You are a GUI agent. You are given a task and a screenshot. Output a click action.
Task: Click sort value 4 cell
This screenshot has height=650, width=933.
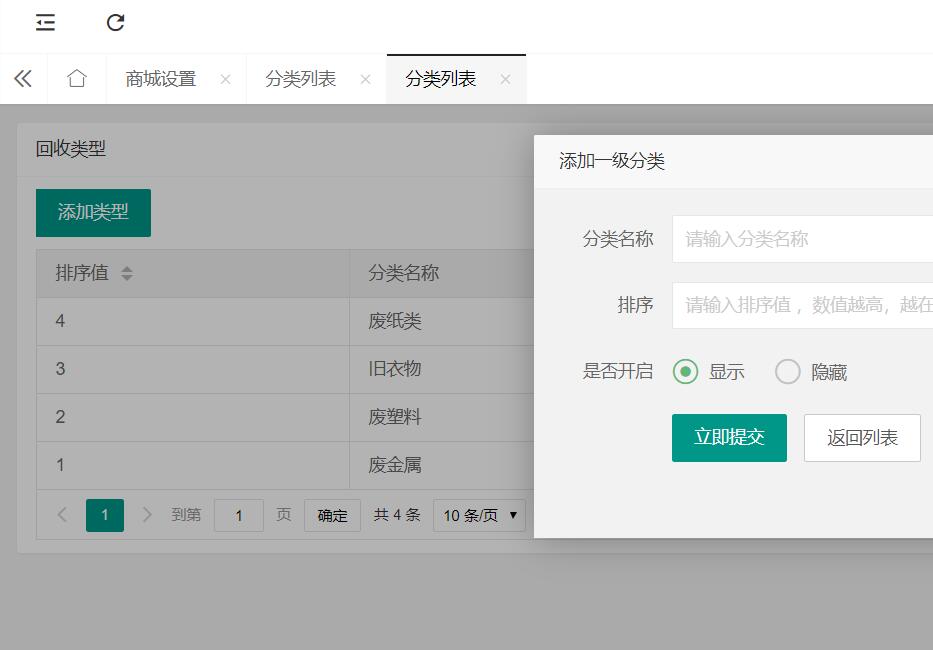click(x=193, y=321)
